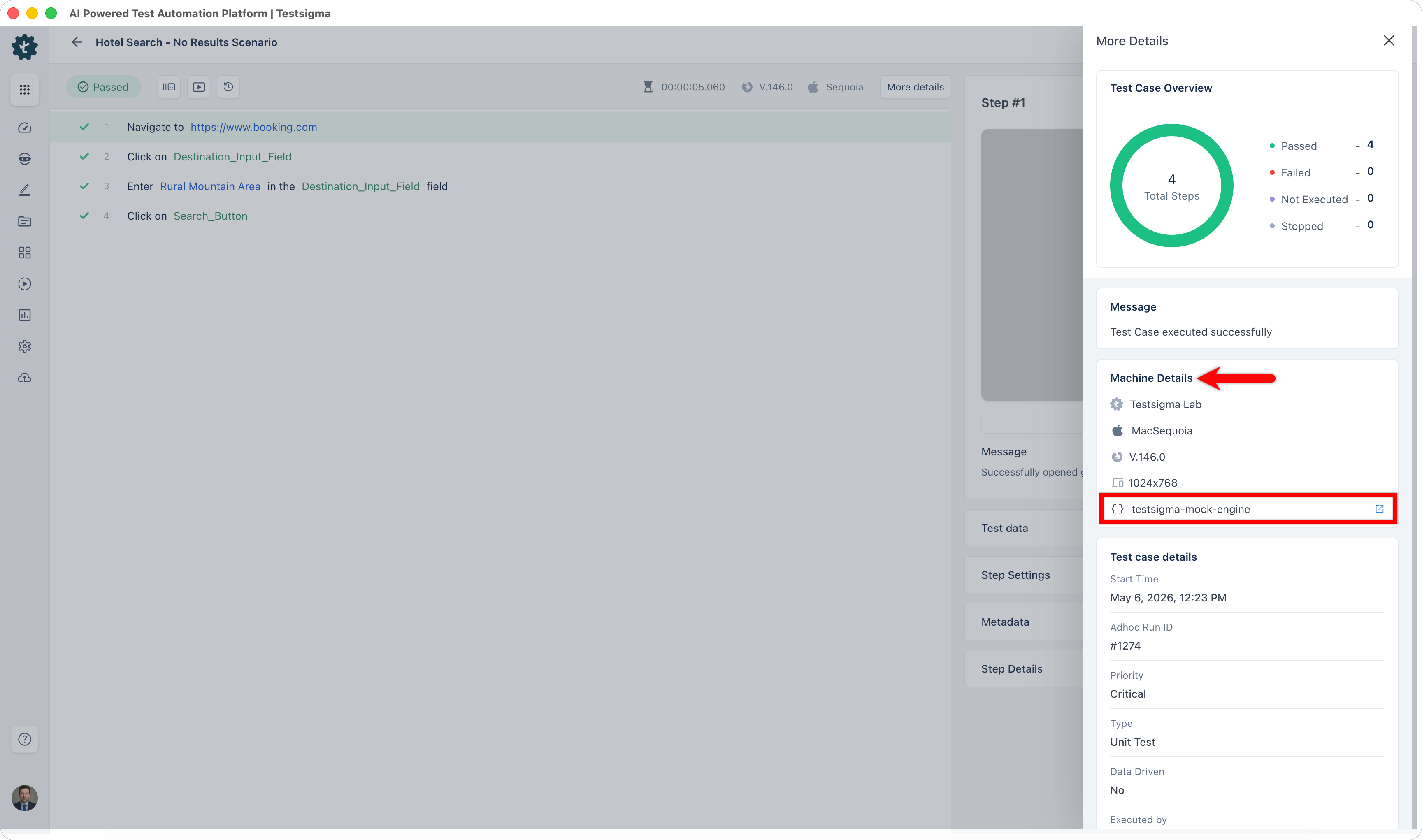The height and width of the screenshot is (840, 1422).
Task: Open the user profile avatar
Action: [x=24, y=798]
